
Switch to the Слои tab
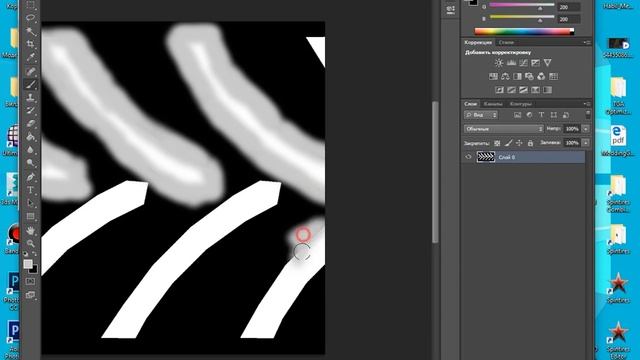pyautogui.click(x=470, y=104)
